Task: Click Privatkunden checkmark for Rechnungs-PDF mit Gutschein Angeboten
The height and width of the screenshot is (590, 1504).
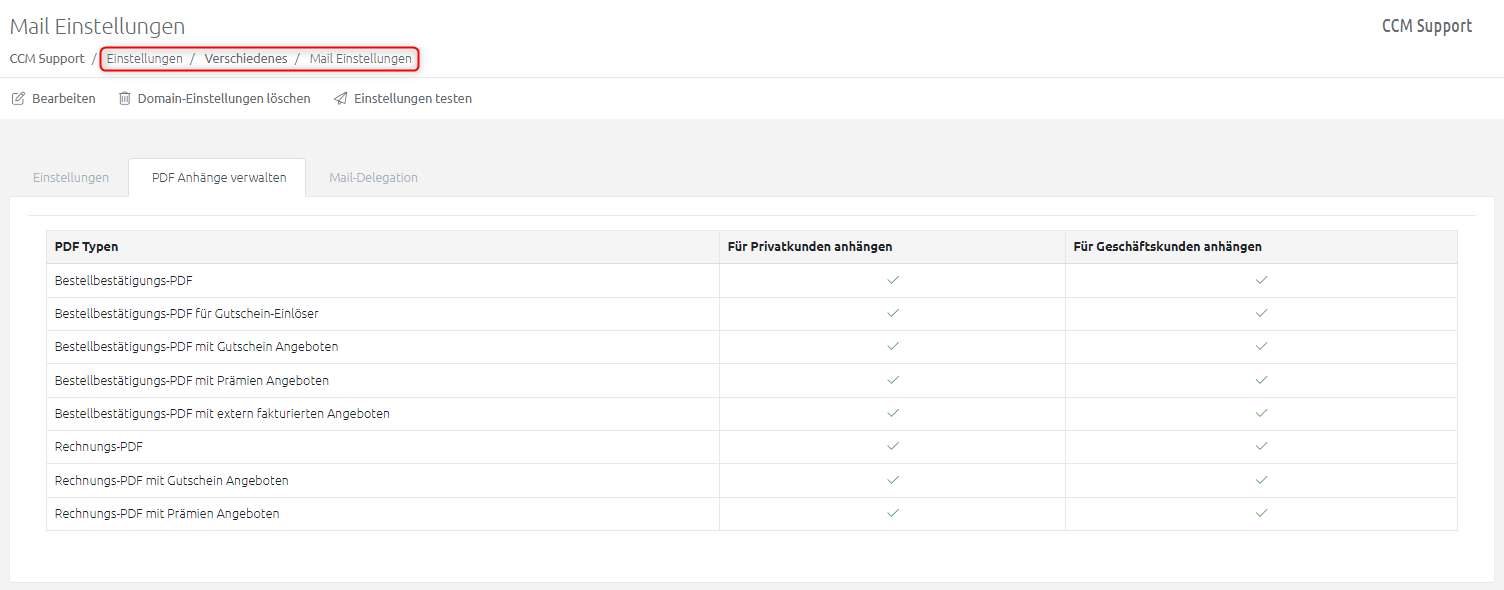Action: click(893, 480)
